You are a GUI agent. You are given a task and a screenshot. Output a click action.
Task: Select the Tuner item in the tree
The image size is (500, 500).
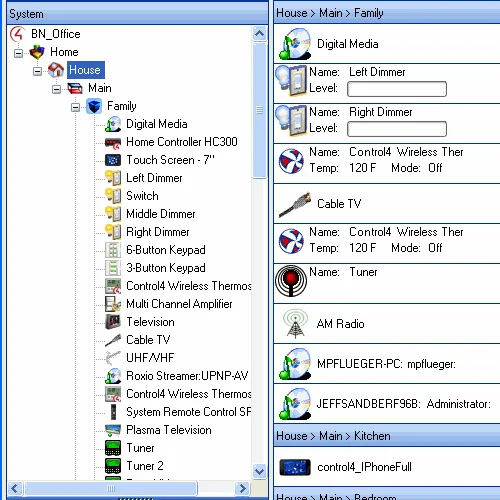[x=140, y=448]
